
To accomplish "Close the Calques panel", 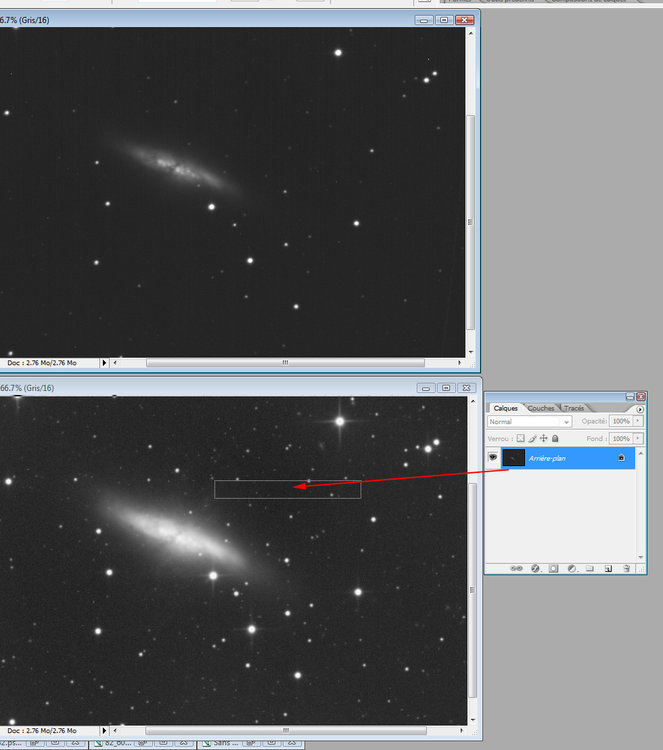I will [641, 397].
